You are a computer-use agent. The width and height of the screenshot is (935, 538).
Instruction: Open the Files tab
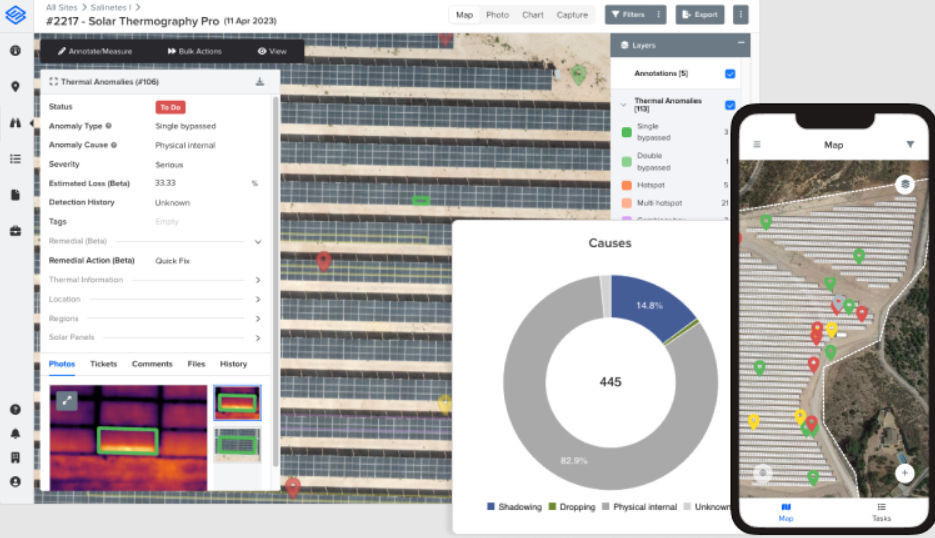coord(196,364)
